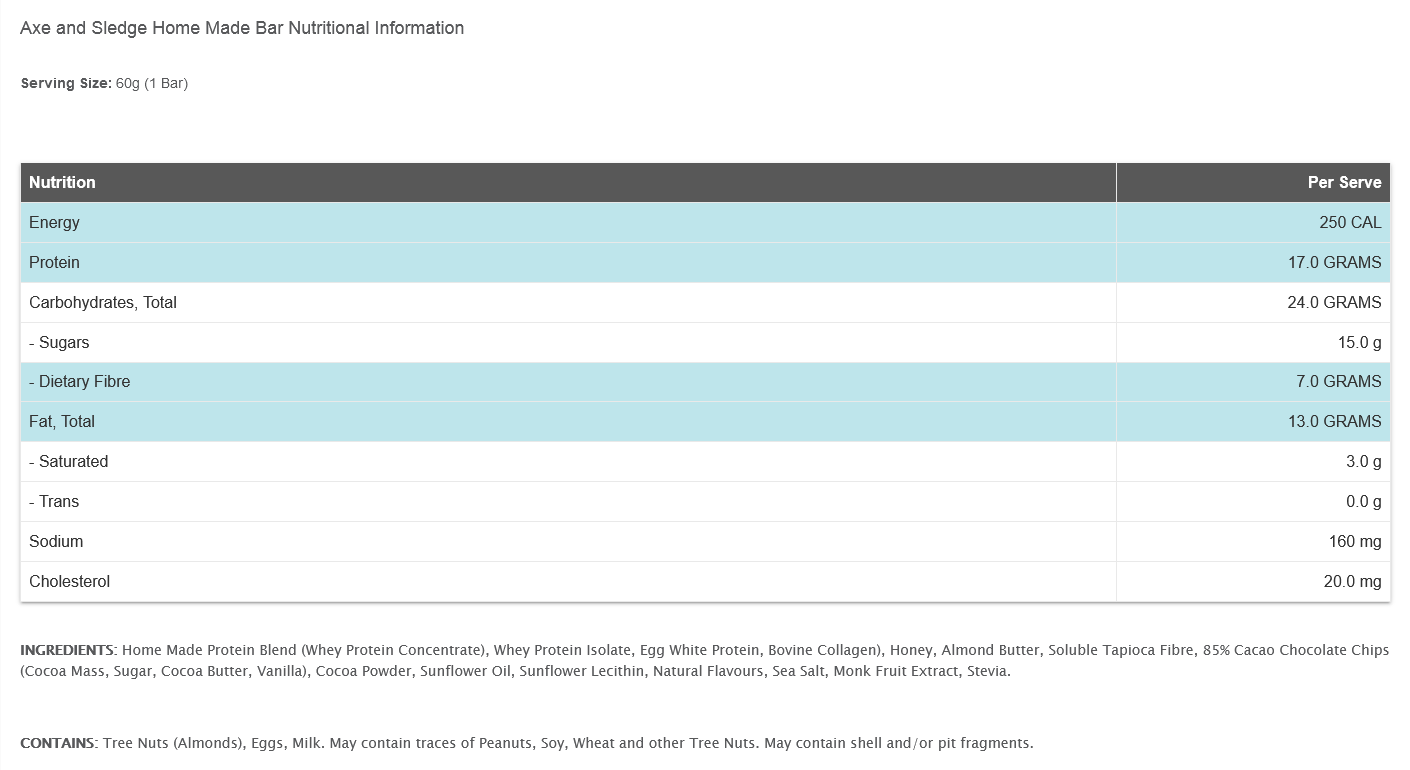Click the 13.0 GRAMS total fat value
This screenshot has width=1410, height=770.
tap(1334, 421)
